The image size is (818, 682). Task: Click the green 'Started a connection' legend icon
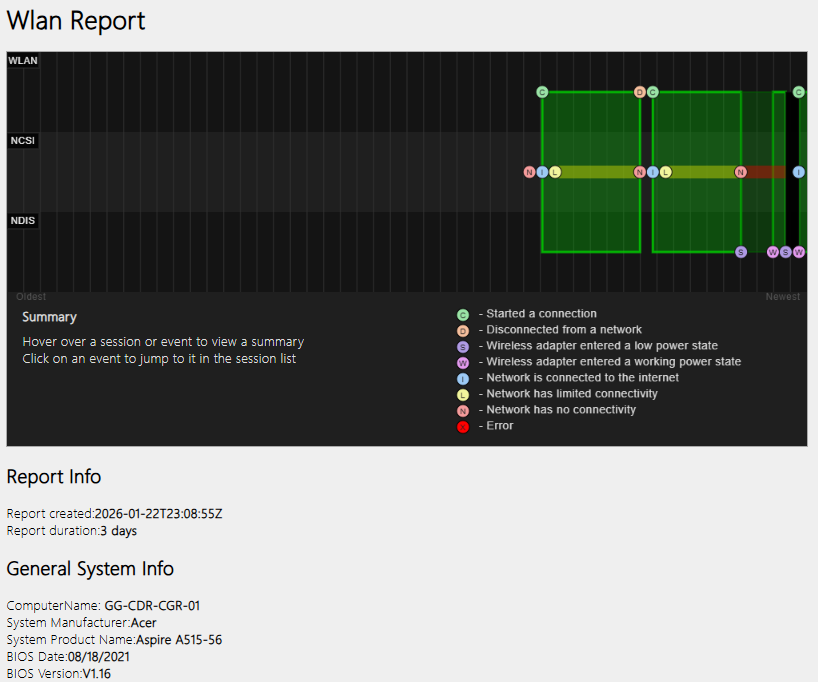pyautogui.click(x=462, y=314)
